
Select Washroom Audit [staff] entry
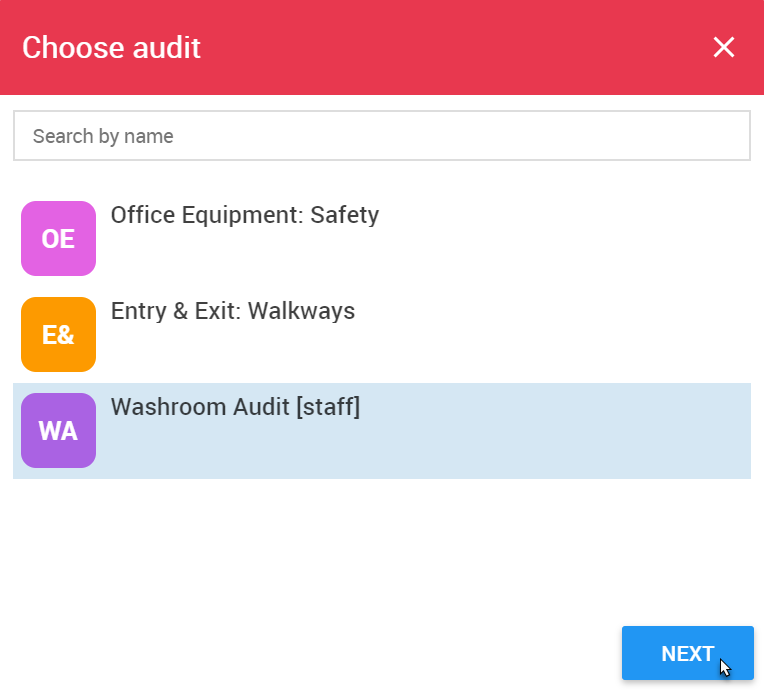click(382, 431)
